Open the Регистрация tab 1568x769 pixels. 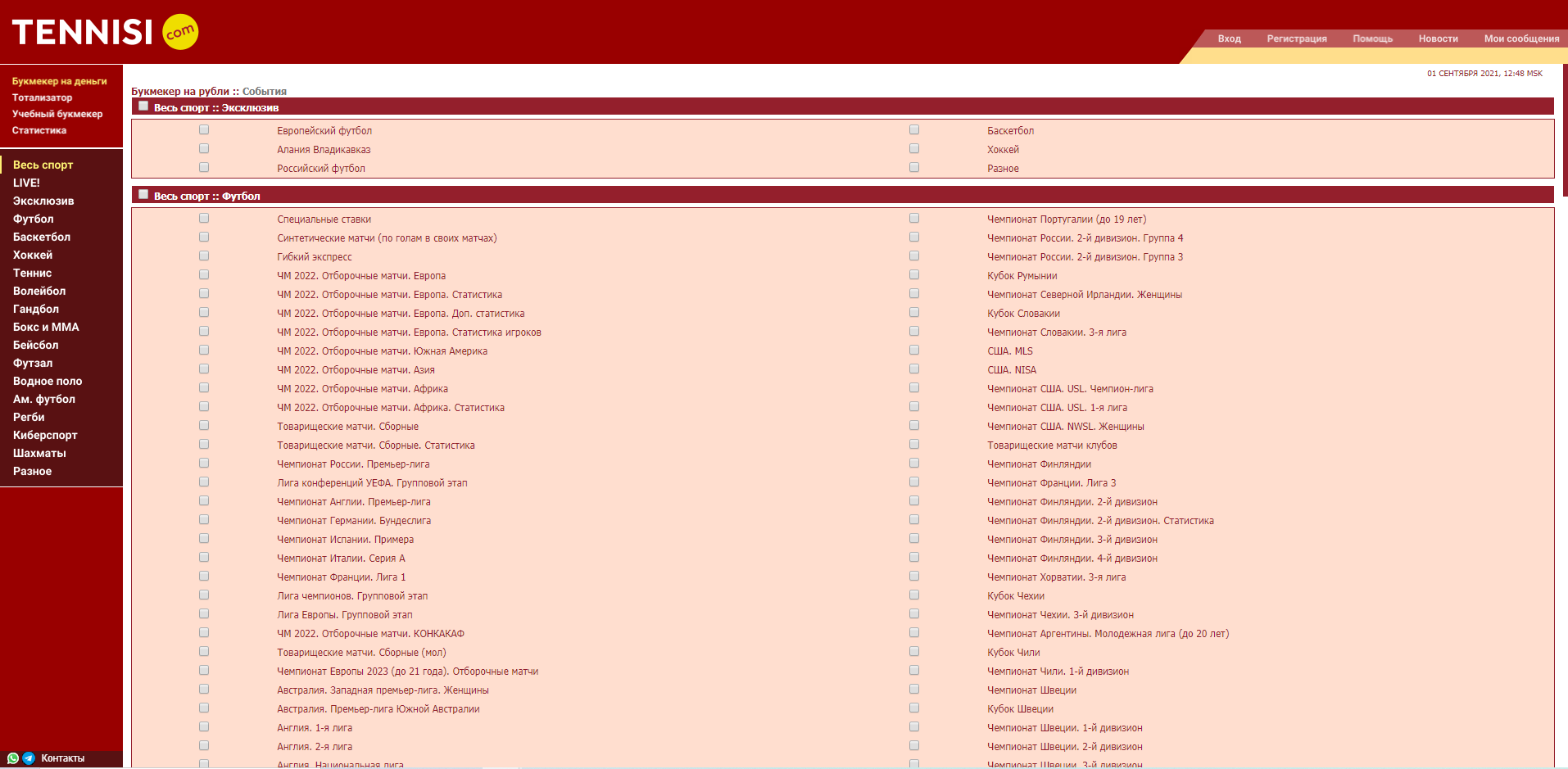click(1297, 38)
